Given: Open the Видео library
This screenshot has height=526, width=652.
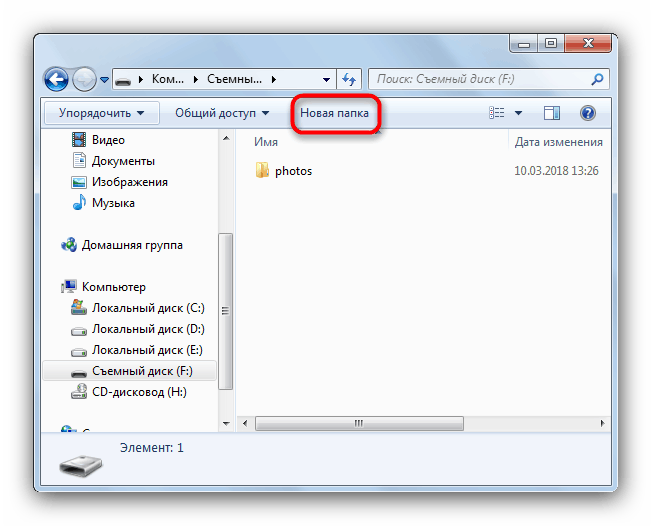Looking at the screenshot, I should coord(108,140).
